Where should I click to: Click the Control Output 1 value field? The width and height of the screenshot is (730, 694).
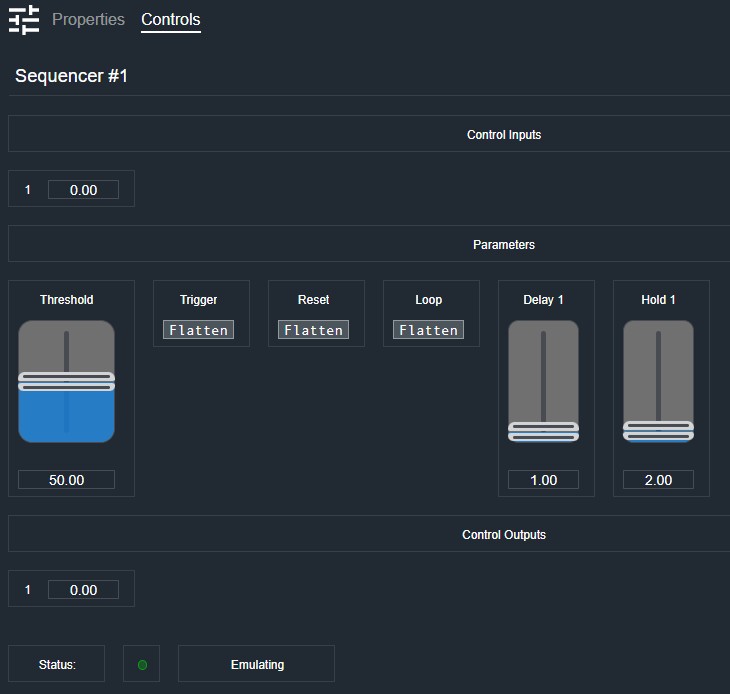click(x=83, y=590)
